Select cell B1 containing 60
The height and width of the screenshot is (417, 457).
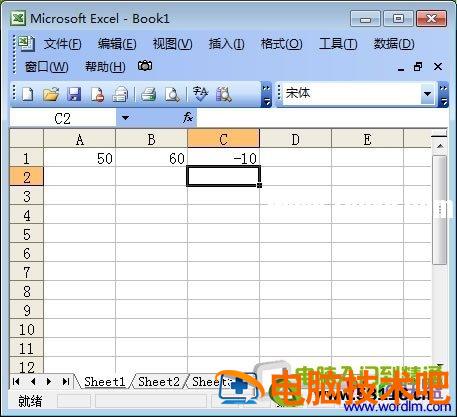[x=151, y=158]
